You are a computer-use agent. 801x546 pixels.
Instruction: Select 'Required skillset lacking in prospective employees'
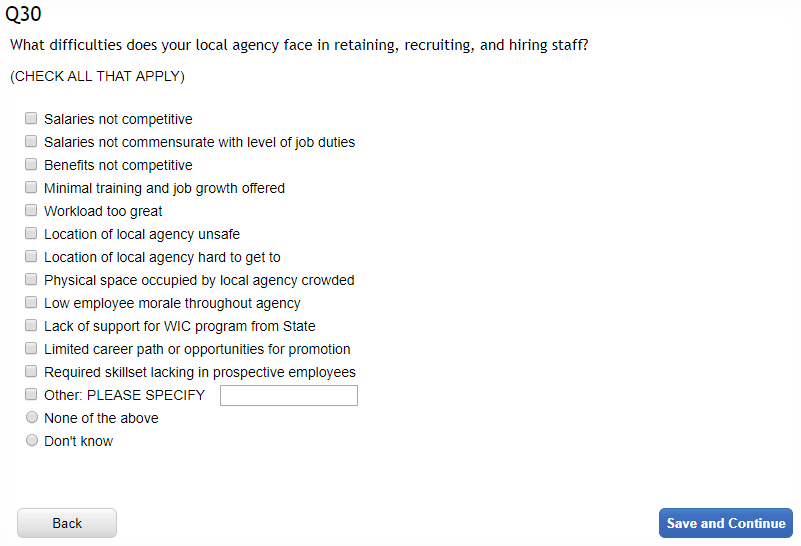click(x=31, y=371)
